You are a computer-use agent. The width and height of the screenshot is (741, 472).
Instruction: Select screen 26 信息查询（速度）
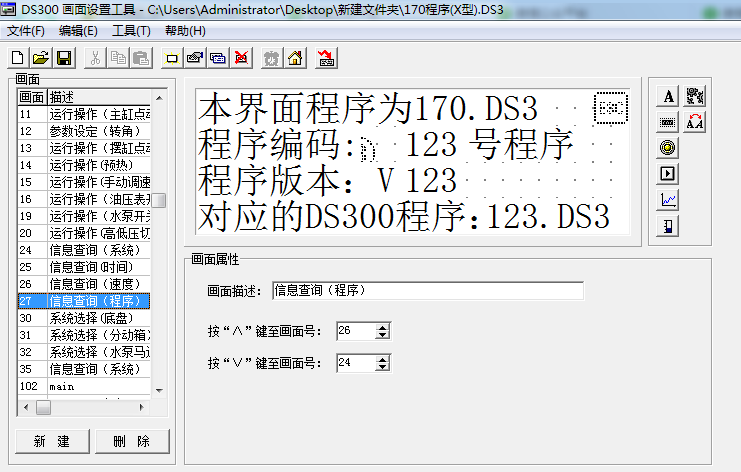pyautogui.click(x=84, y=284)
